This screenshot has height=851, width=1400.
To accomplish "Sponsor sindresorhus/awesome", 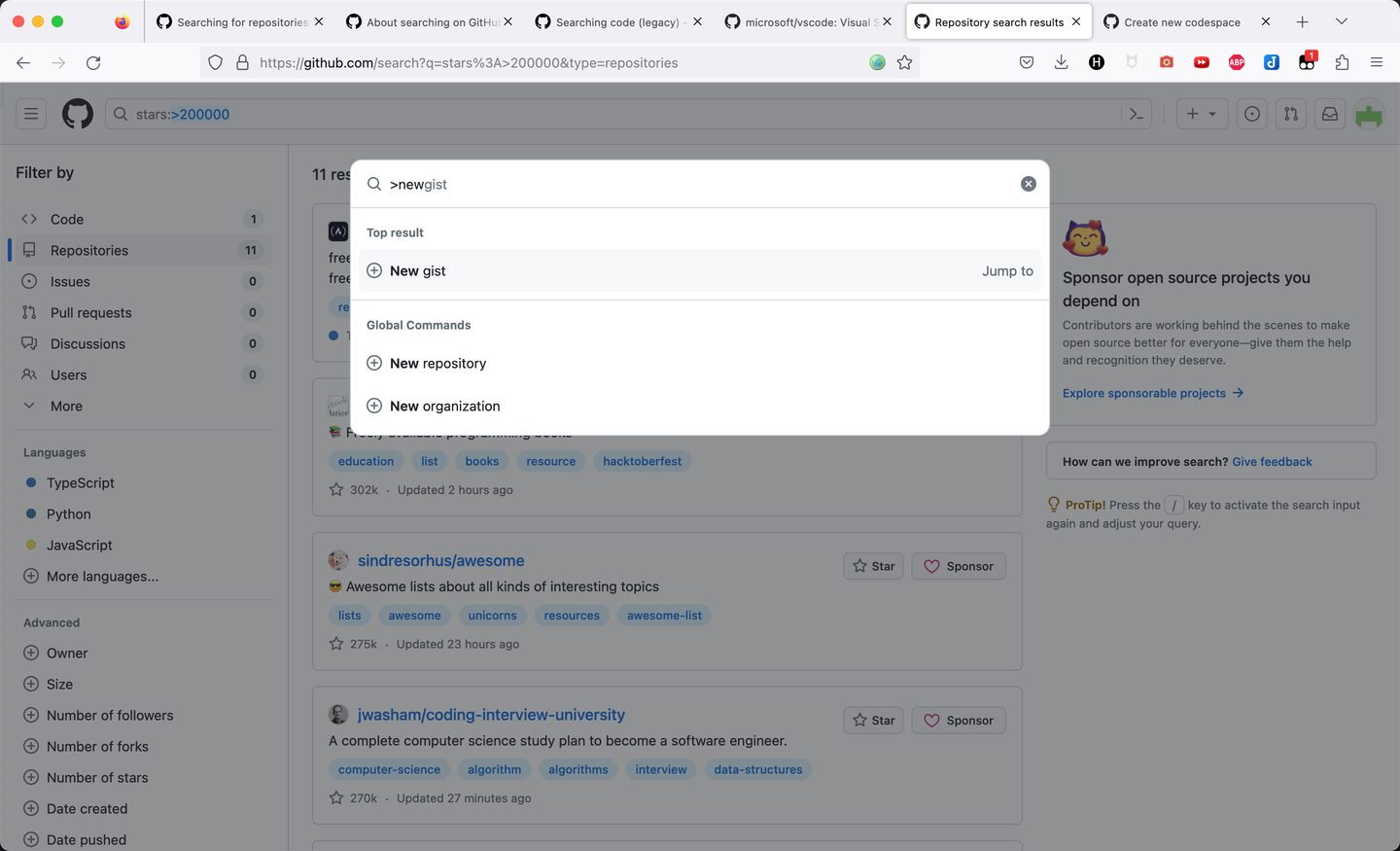I will [959, 566].
